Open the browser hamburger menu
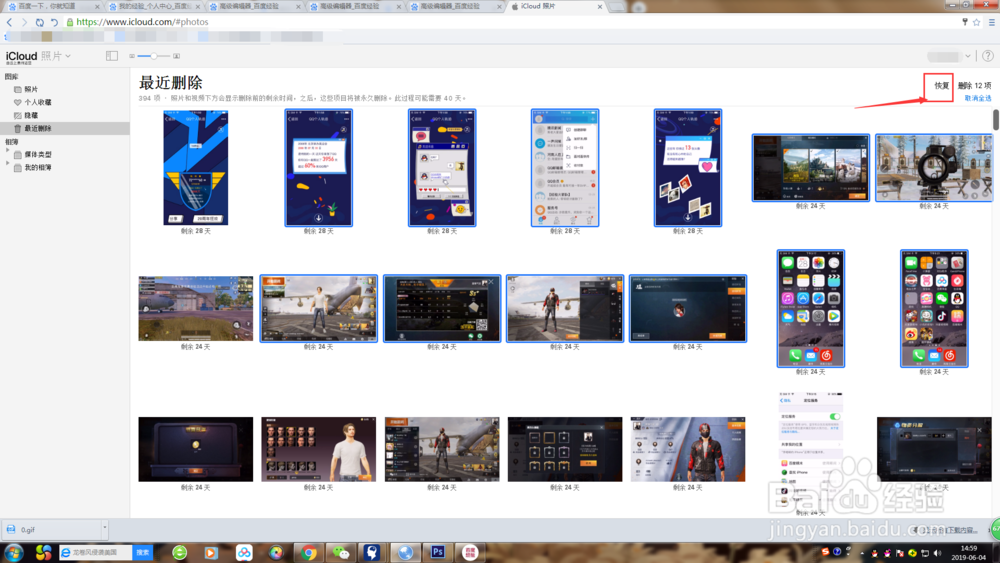The image size is (1000, 563). tap(991, 22)
